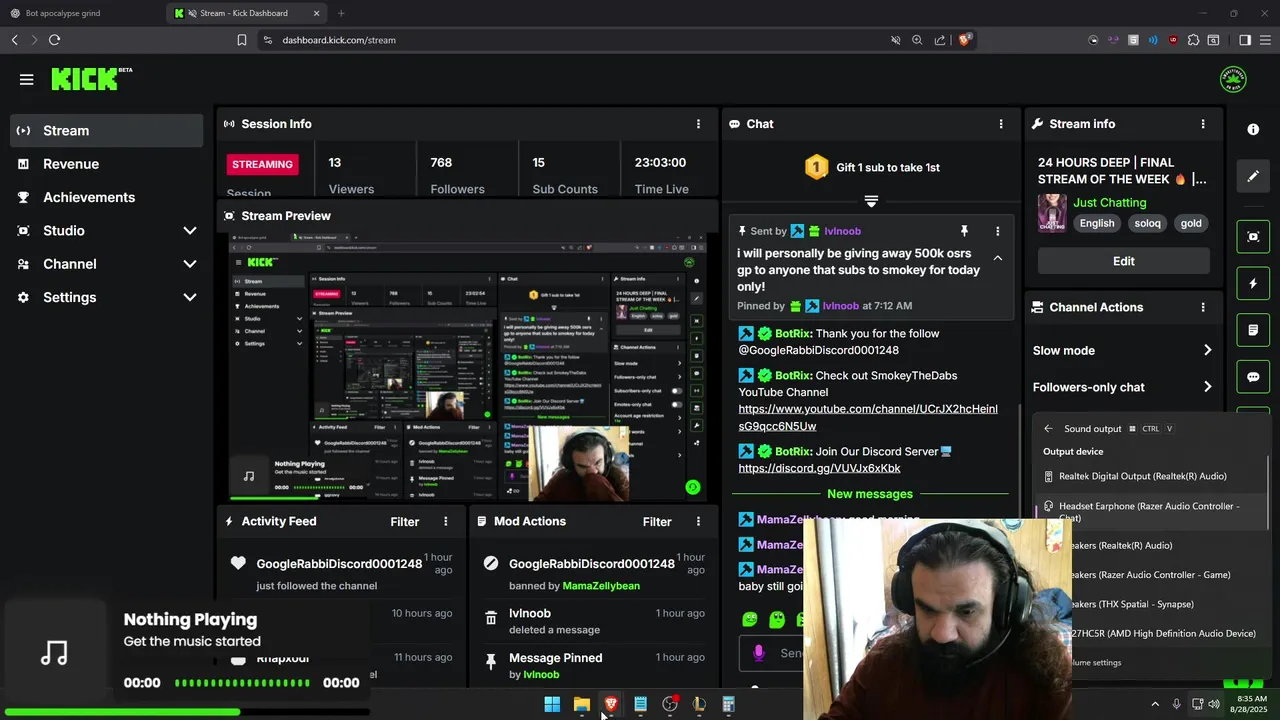1280x720 pixels.
Task: Open Stream info panel three-dot menu
Action: (x=1203, y=124)
